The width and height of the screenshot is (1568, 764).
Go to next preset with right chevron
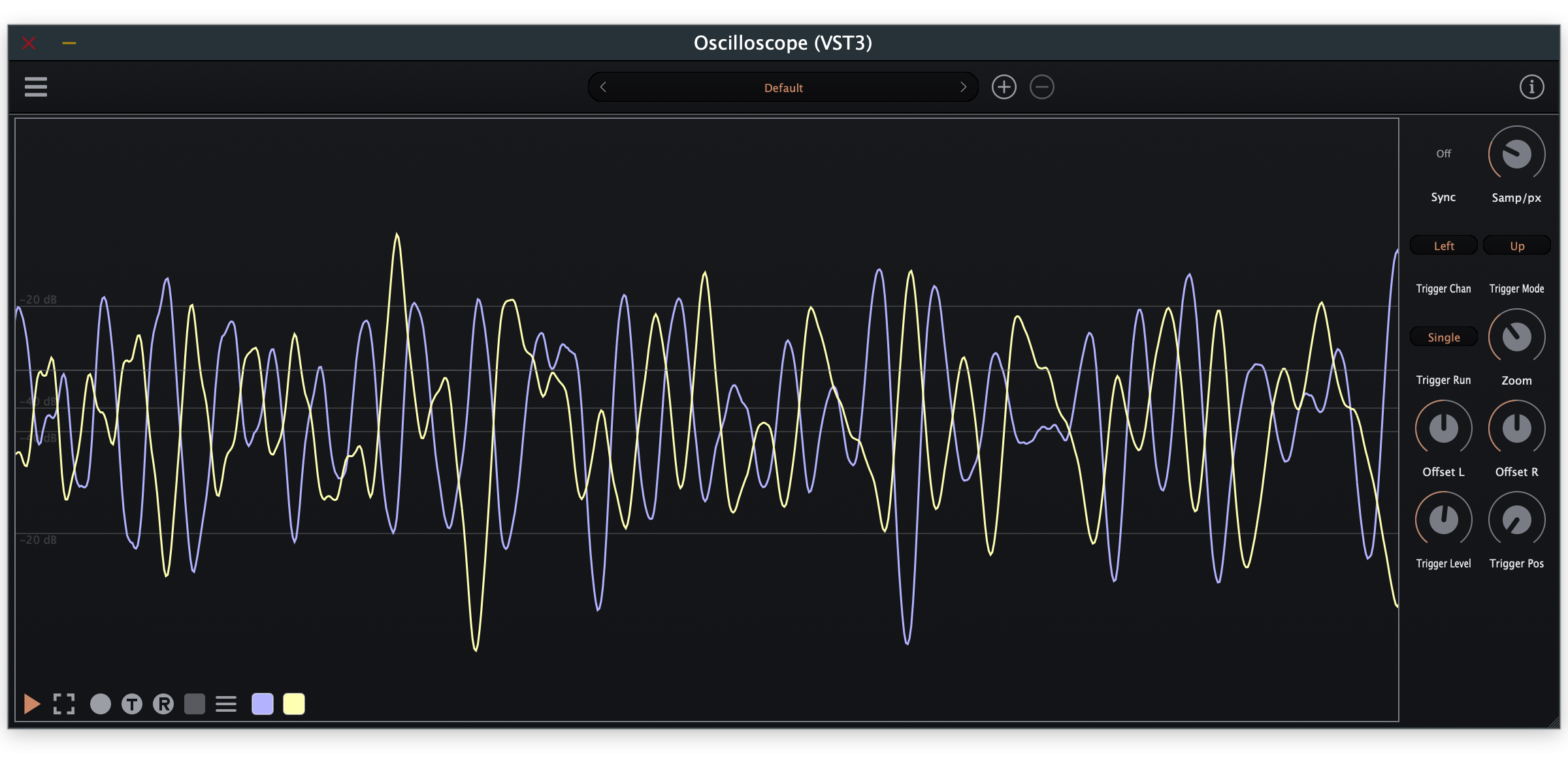(963, 88)
